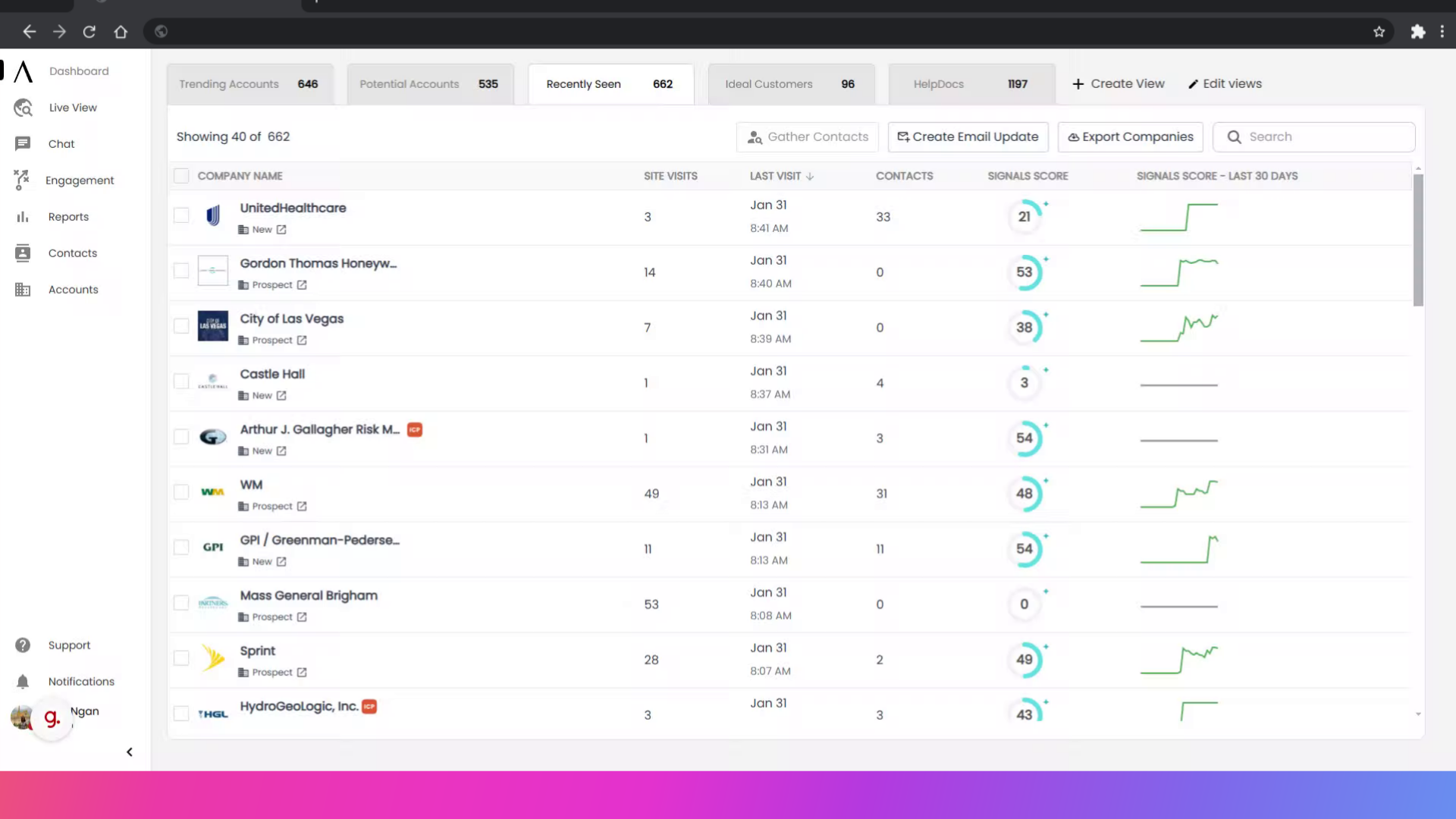Screen dimensions: 1456x819
Task: Click the Create Email Update button
Action: click(x=968, y=137)
